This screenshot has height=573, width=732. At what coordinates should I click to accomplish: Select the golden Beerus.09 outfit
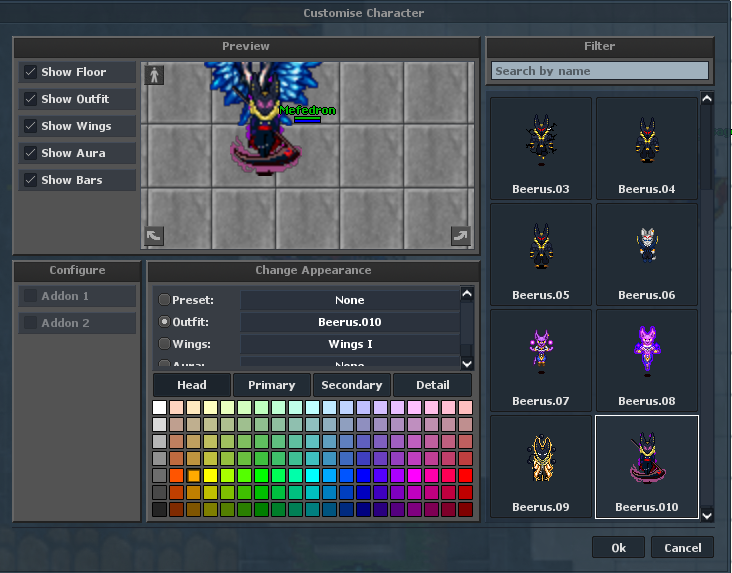point(541,467)
